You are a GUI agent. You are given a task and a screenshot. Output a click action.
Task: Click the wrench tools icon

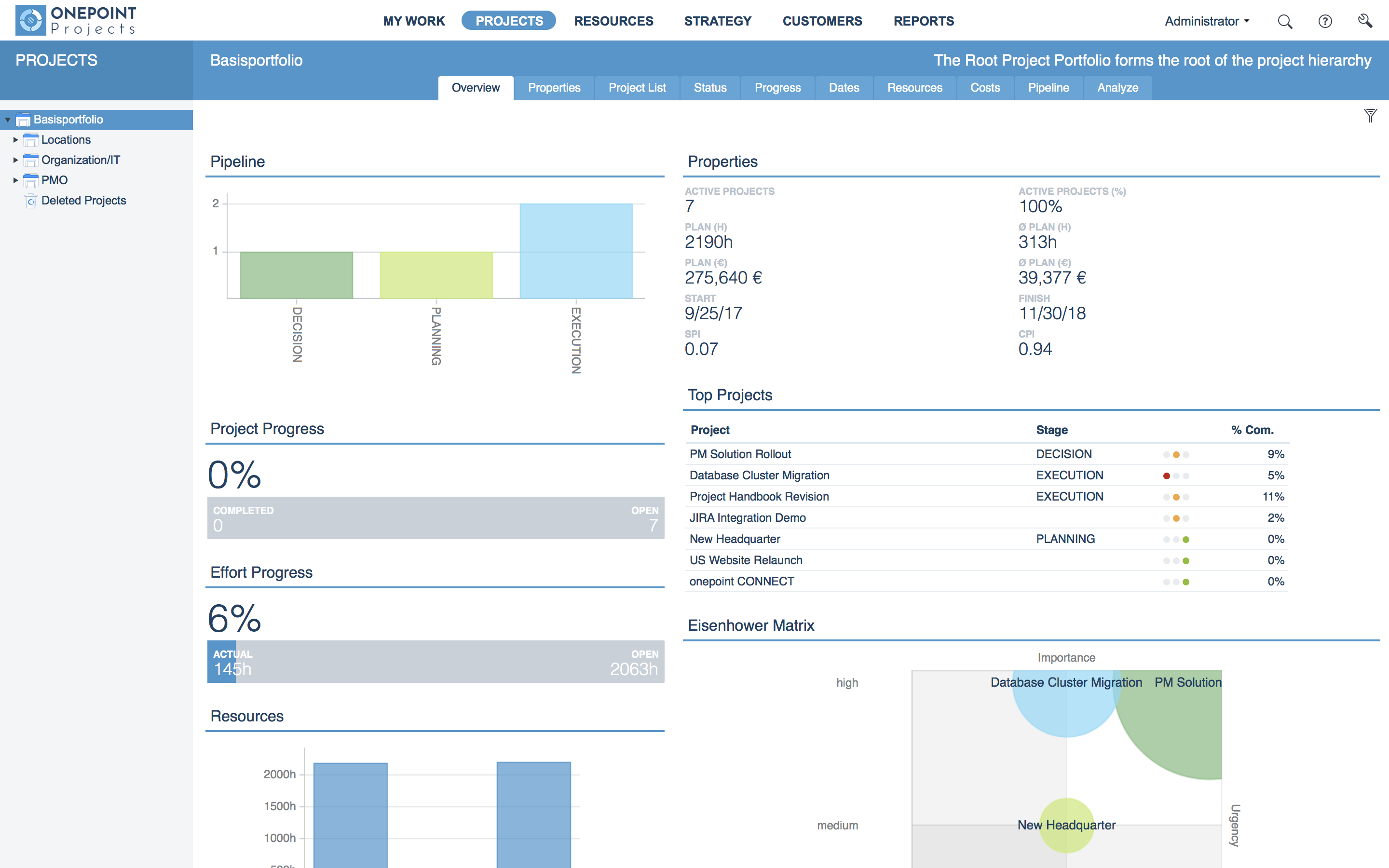coord(1365,22)
